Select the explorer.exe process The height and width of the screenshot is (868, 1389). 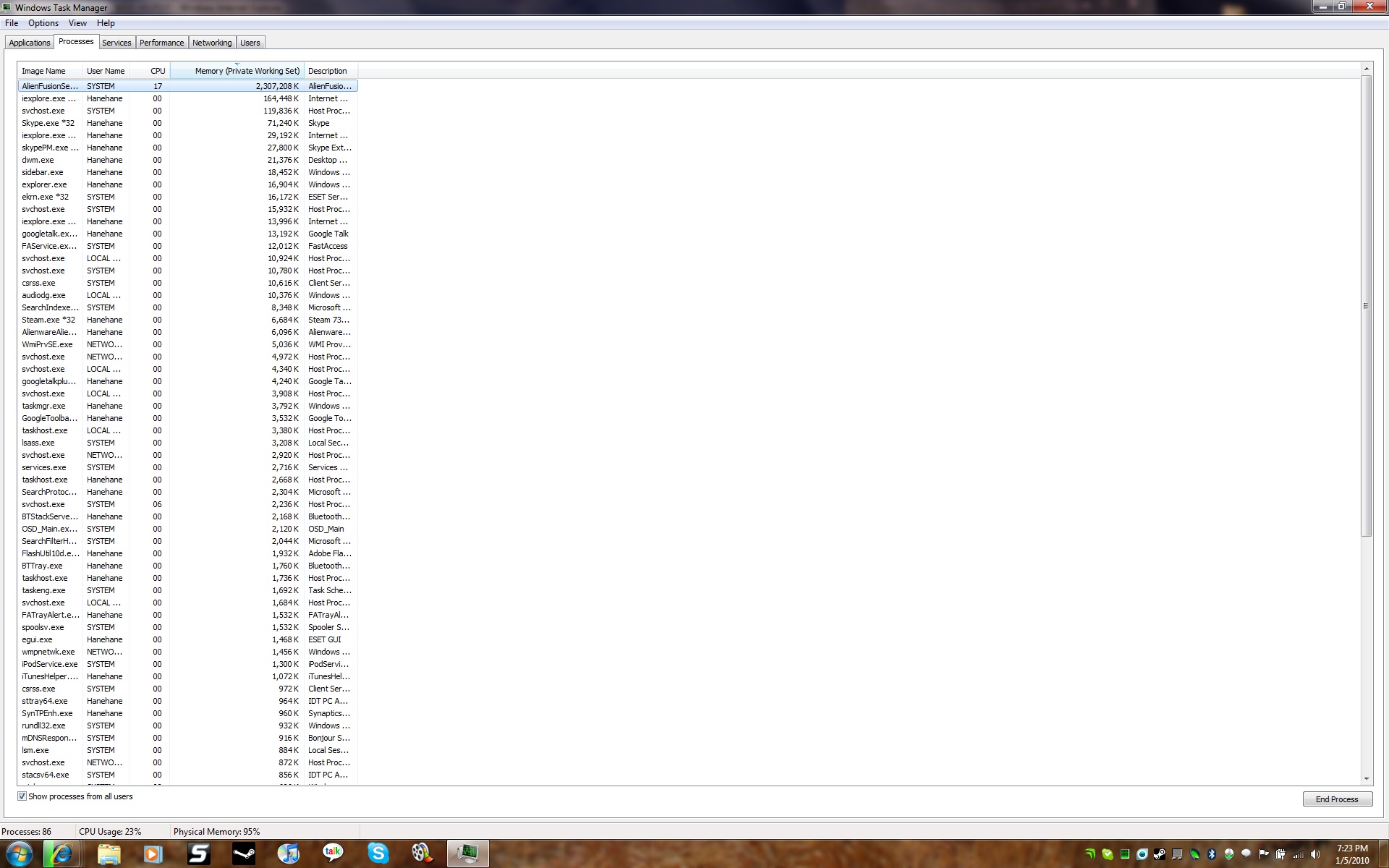pos(187,184)
